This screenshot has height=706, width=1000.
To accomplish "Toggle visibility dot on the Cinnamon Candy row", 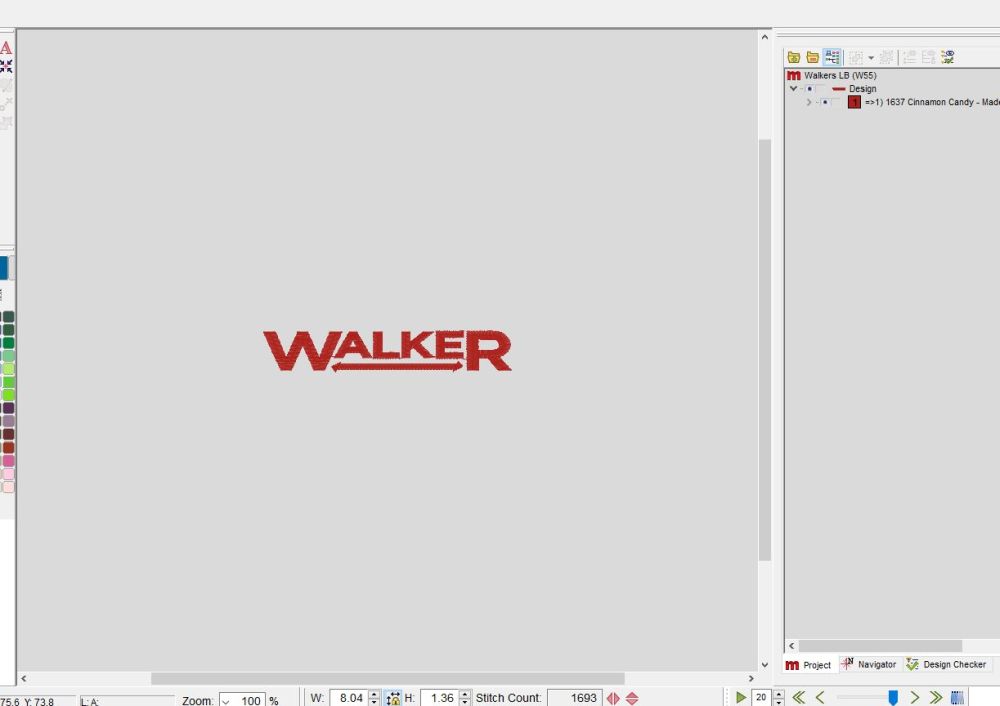I will [825, 102].
